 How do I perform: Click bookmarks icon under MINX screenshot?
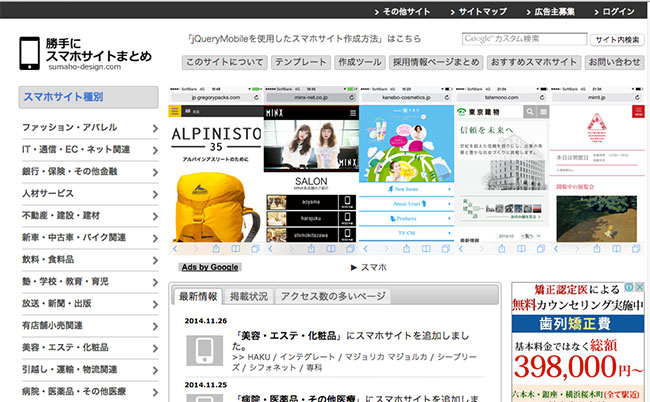pos(331,249)
